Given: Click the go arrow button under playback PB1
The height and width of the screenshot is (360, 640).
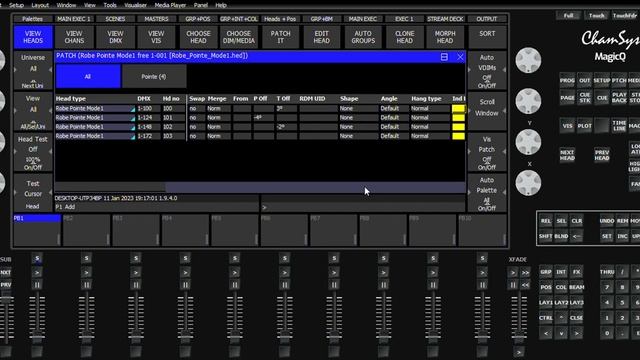Looking at the screenshot, I should [37, 272].
